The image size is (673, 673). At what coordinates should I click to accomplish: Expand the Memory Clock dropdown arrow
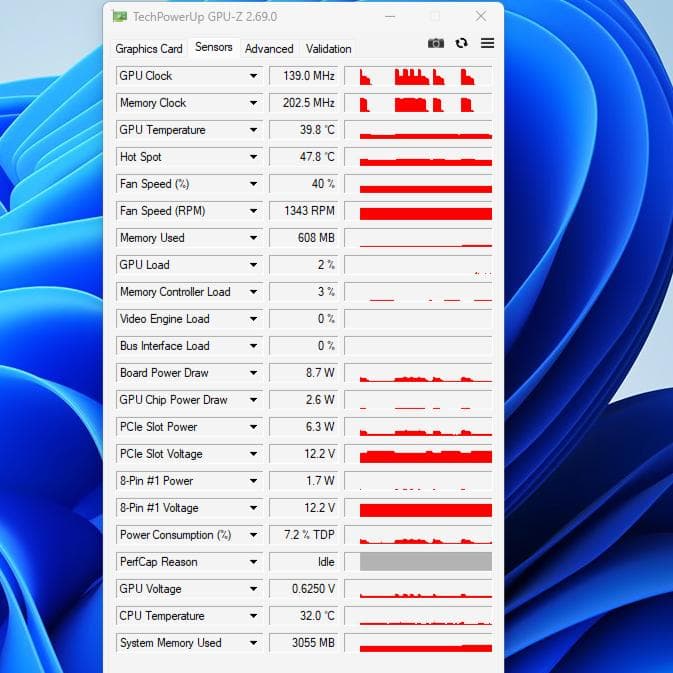point(254,103)
